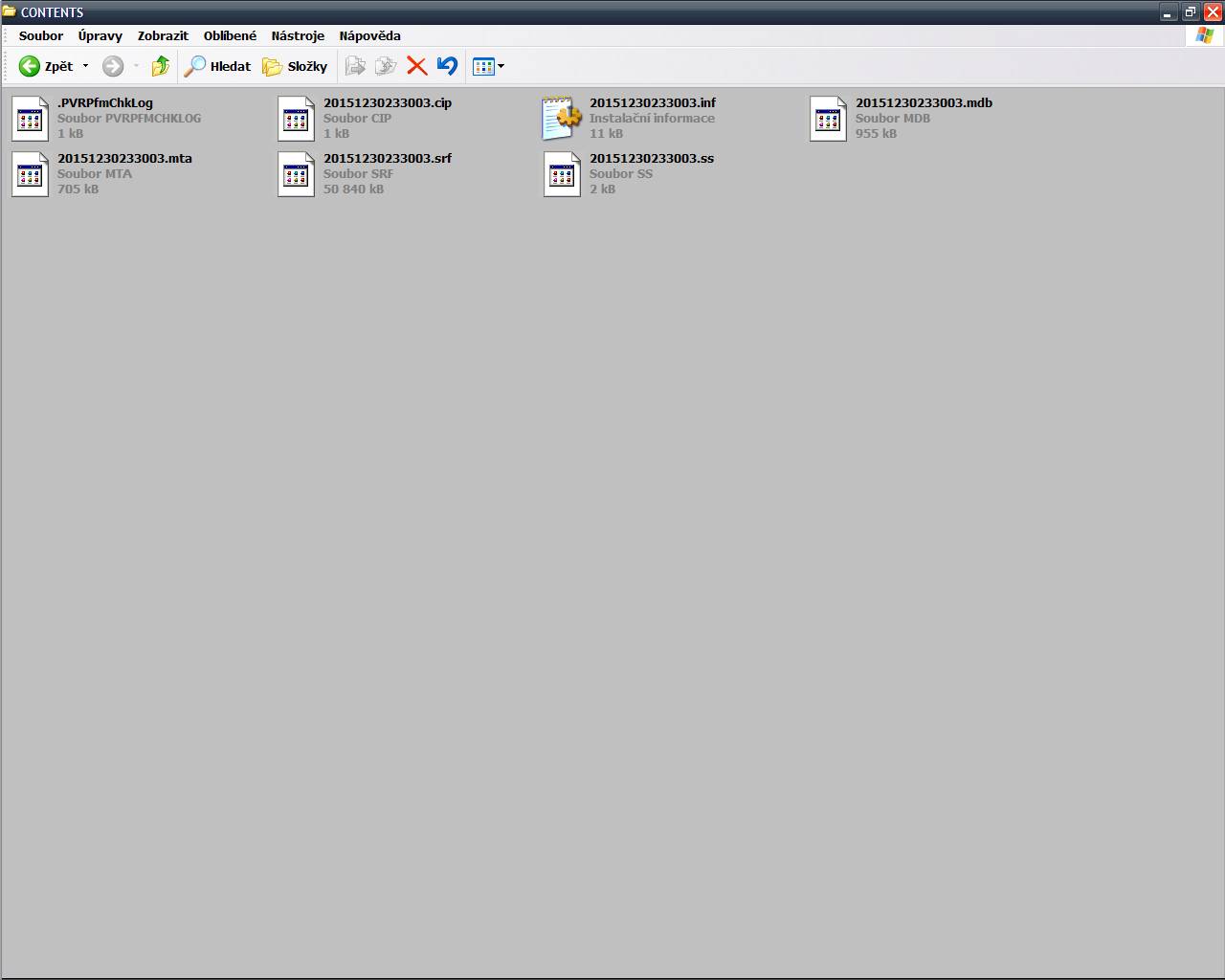Select the .PVRPfmChkLog file icon

coord(30,119)
